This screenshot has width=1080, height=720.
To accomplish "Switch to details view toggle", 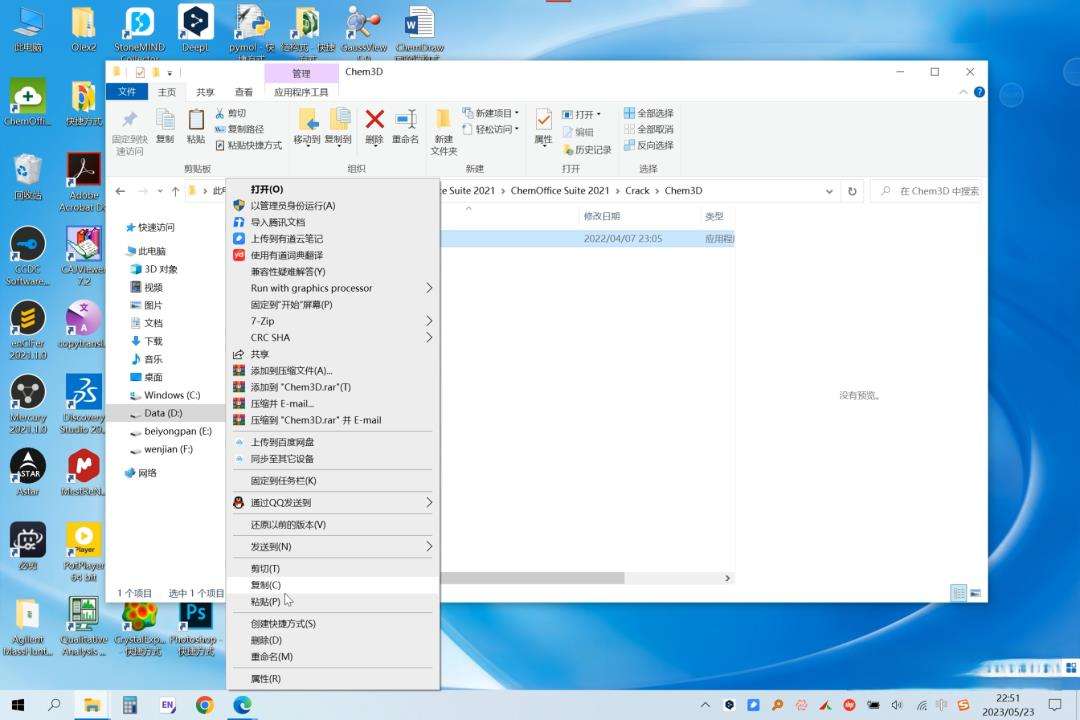I will (958, 593).
